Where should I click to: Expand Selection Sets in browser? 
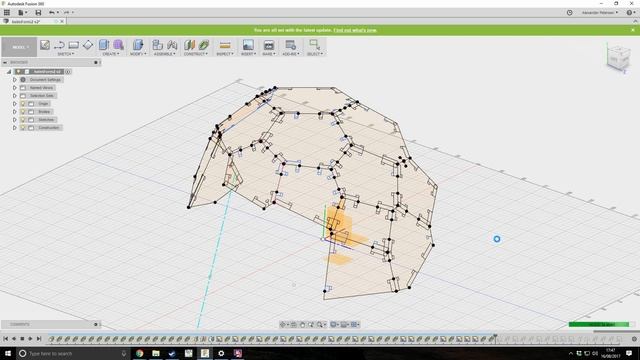pyautogui.click(x=15, y=96)
